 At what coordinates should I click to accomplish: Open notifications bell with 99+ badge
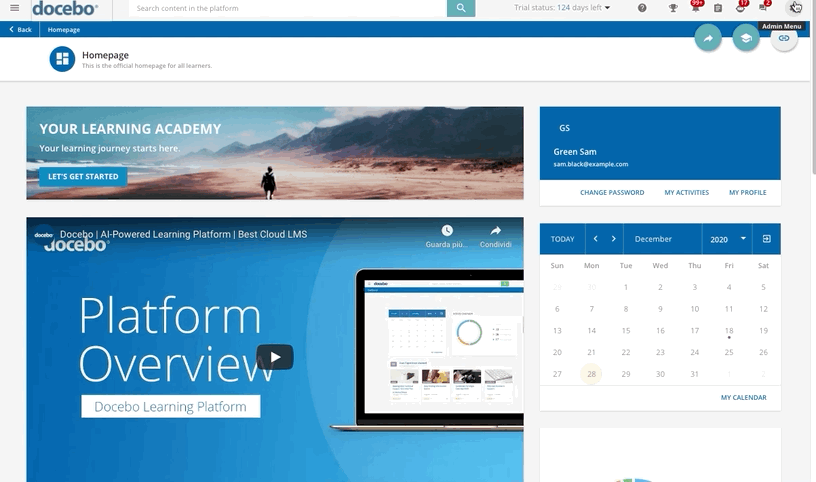coord(694,7)
